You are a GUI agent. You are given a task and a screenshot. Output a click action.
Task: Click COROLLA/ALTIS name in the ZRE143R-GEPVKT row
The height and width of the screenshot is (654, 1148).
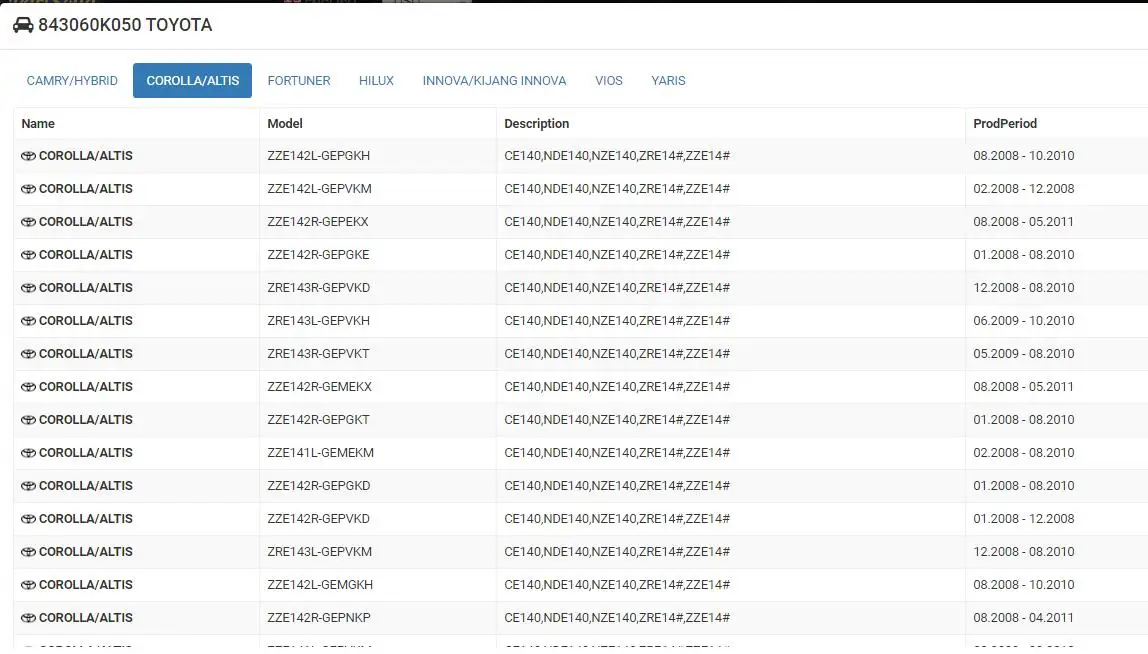click(86, 354)
